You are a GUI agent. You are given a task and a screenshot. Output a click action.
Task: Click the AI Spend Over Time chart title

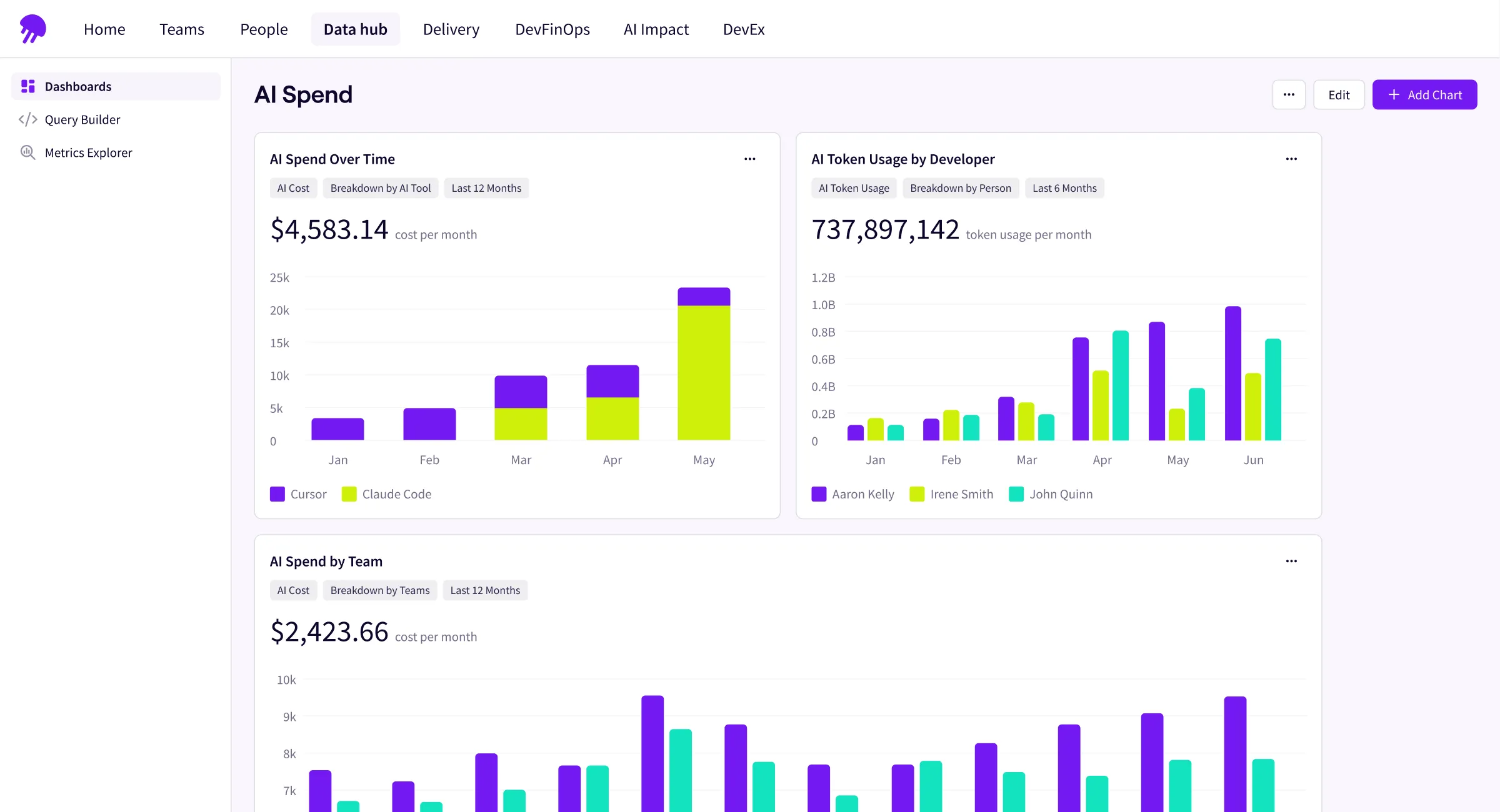tap(332, 159)
